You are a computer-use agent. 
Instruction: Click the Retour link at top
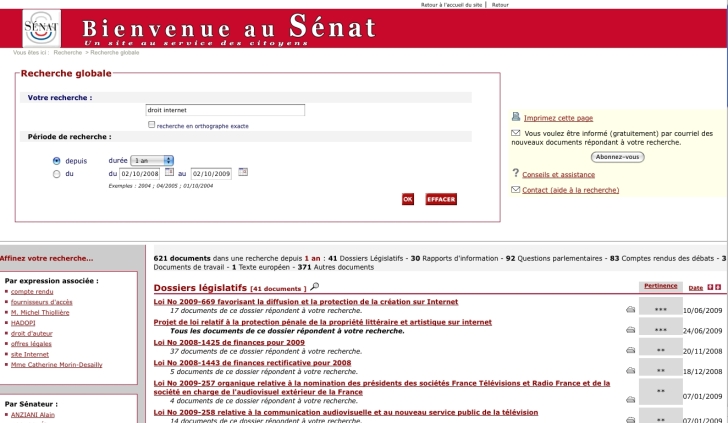[500, 5]
